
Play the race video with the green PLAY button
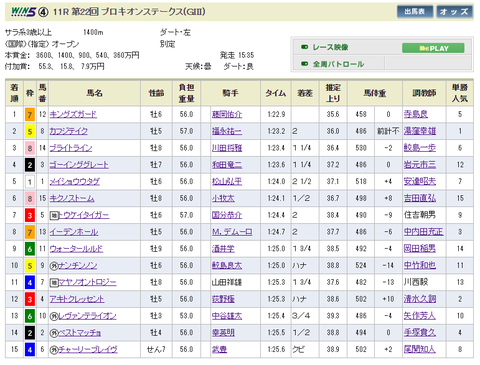[x=433, y=48]
